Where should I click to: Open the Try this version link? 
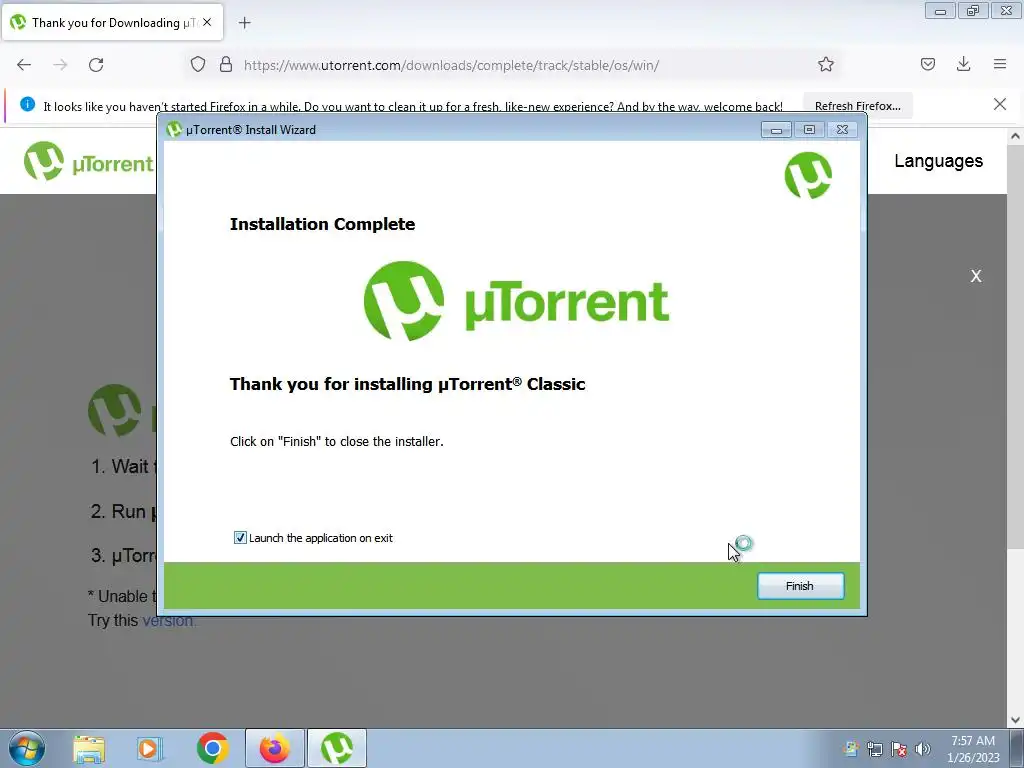(x=168, y=620)
